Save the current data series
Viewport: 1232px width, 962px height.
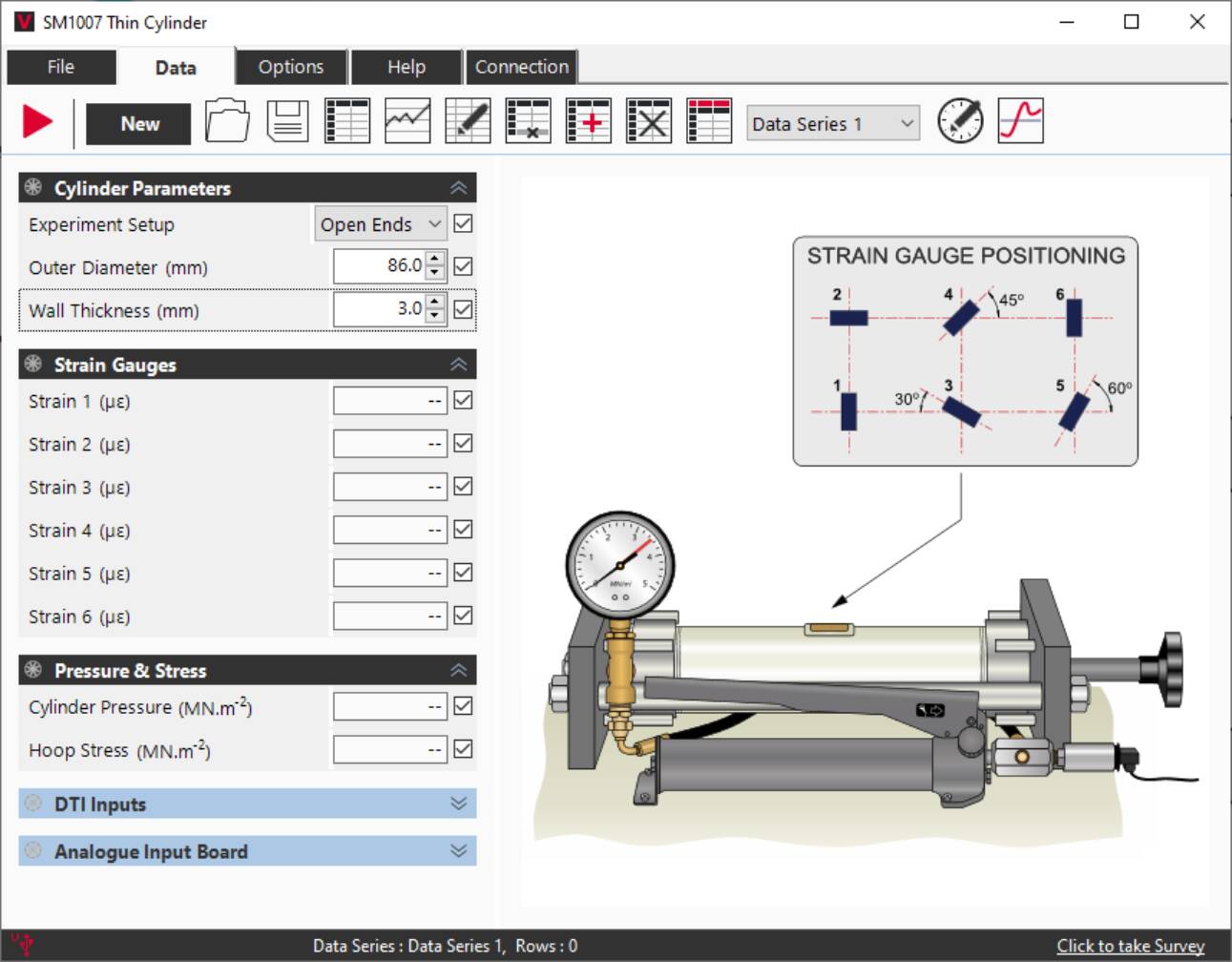pyautogui.click(x=286, y=121)
